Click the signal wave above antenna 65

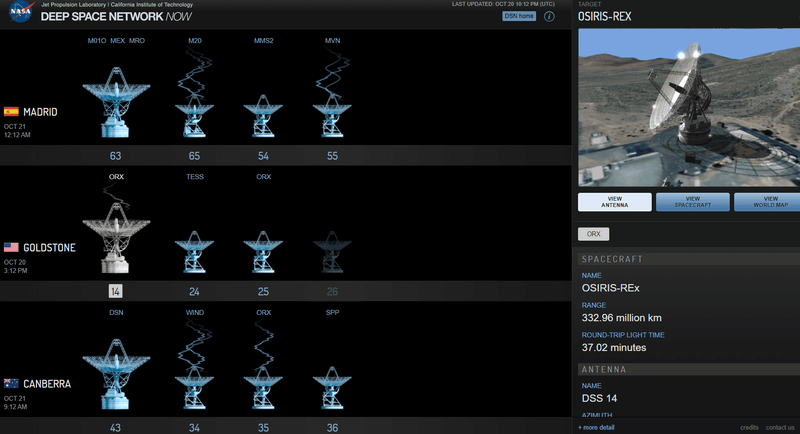[194, 71]
